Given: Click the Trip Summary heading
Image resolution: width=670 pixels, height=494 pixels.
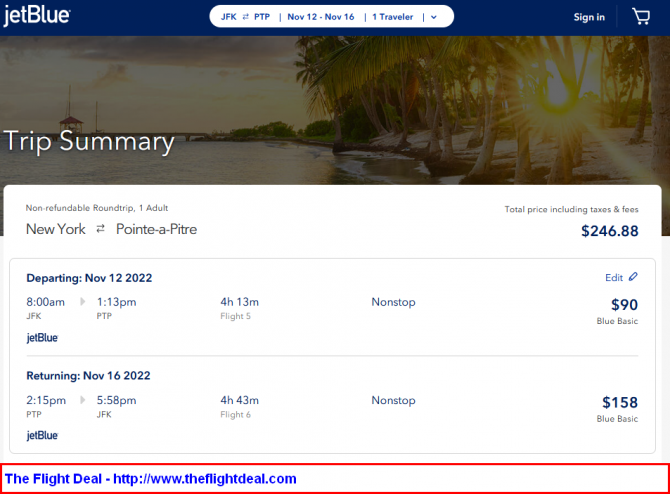Looking at the screenshot, I should click(89, 141).
